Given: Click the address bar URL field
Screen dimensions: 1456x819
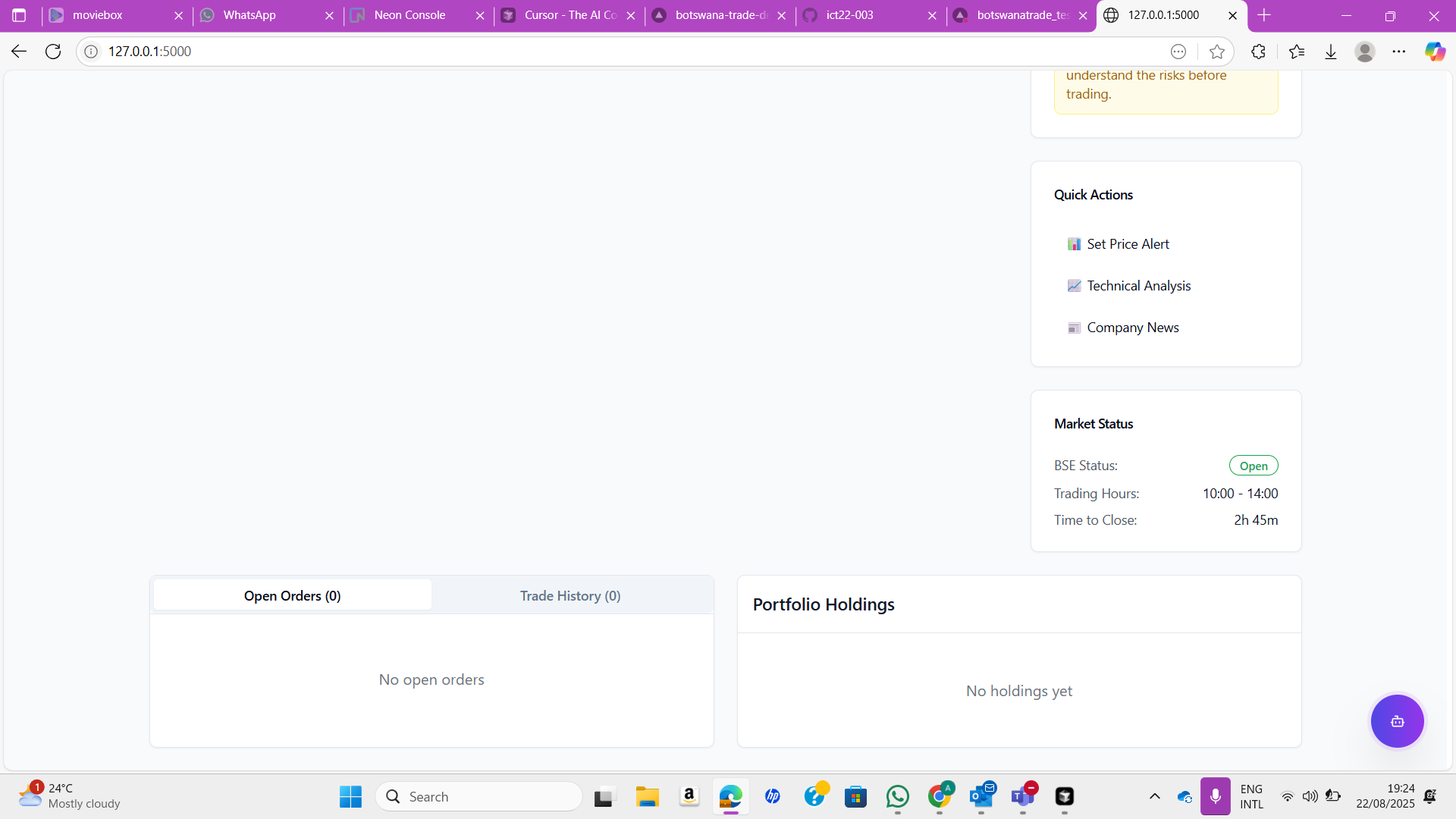Looking at the screenshot, I should coord(607,52).
